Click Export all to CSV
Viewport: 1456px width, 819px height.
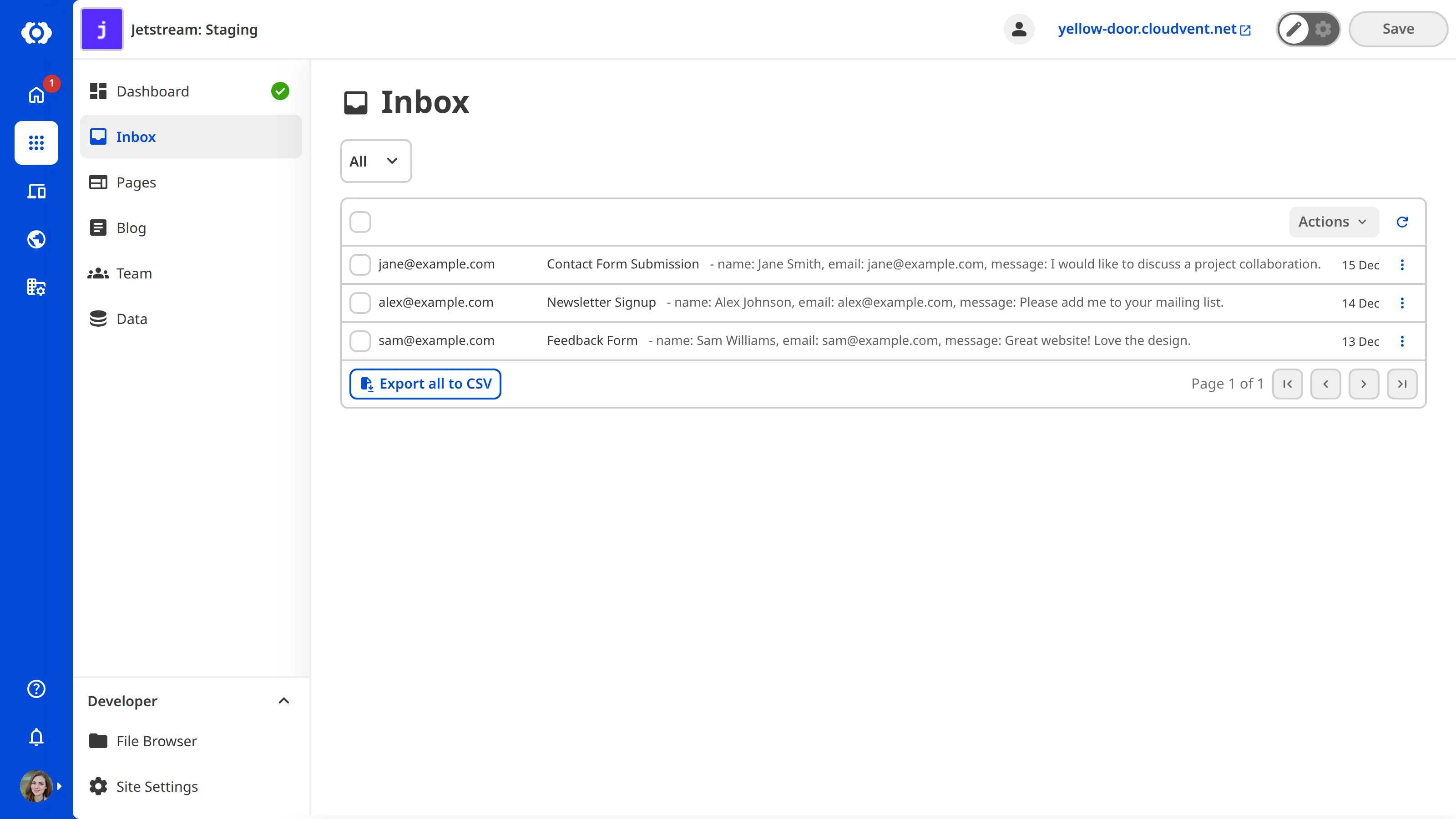tap(425, 384)
